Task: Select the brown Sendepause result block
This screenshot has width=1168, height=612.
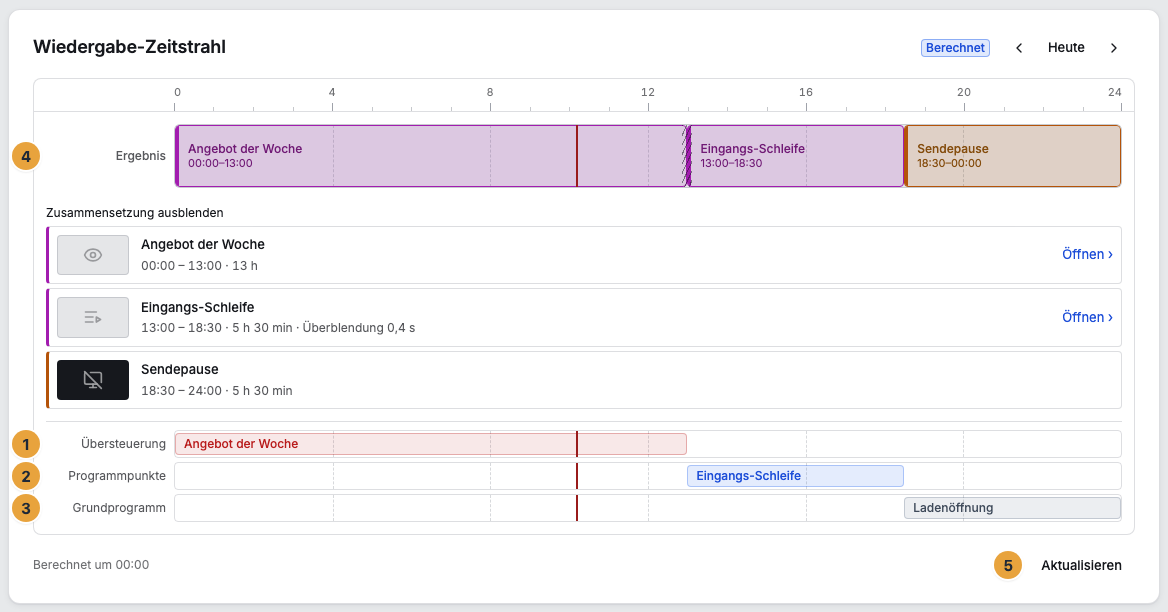Action: pyautogui.click(x=1012, y=156)
